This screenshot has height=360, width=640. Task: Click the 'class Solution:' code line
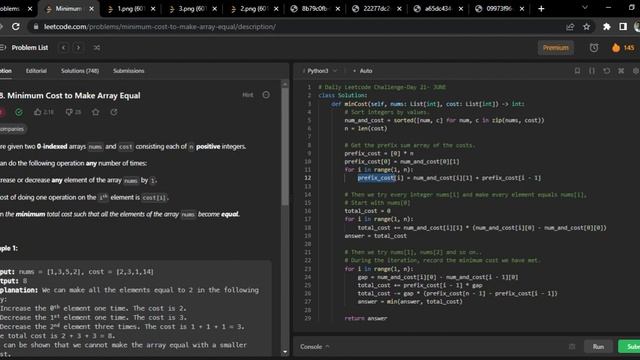[x=343, y=96]
